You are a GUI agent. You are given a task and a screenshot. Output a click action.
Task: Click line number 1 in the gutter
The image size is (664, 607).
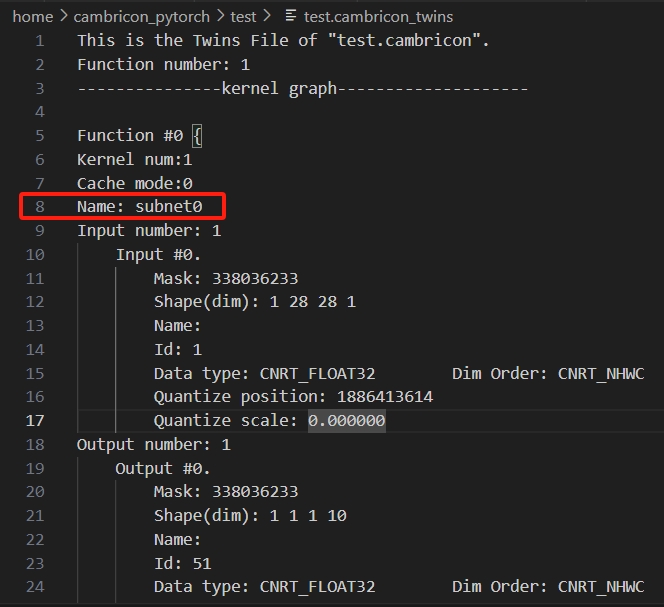[40, 40]
